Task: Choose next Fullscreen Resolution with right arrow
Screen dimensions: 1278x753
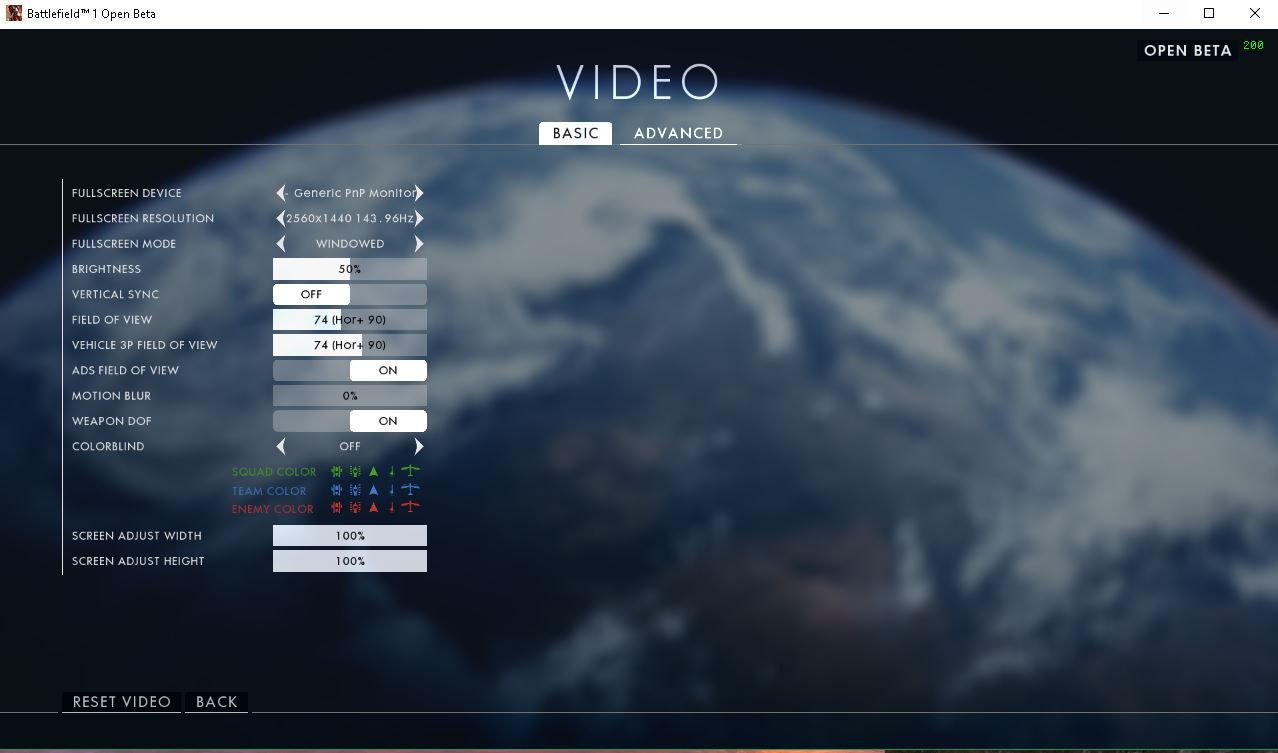Action: click(419, 218)
